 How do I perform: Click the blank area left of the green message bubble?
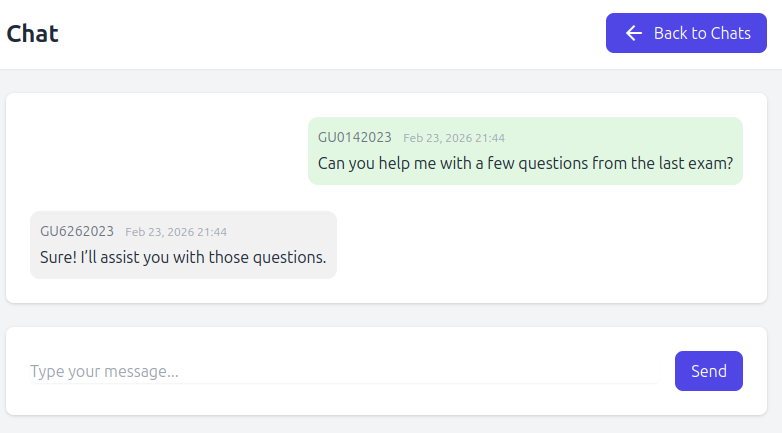click(x=160, y=151)
